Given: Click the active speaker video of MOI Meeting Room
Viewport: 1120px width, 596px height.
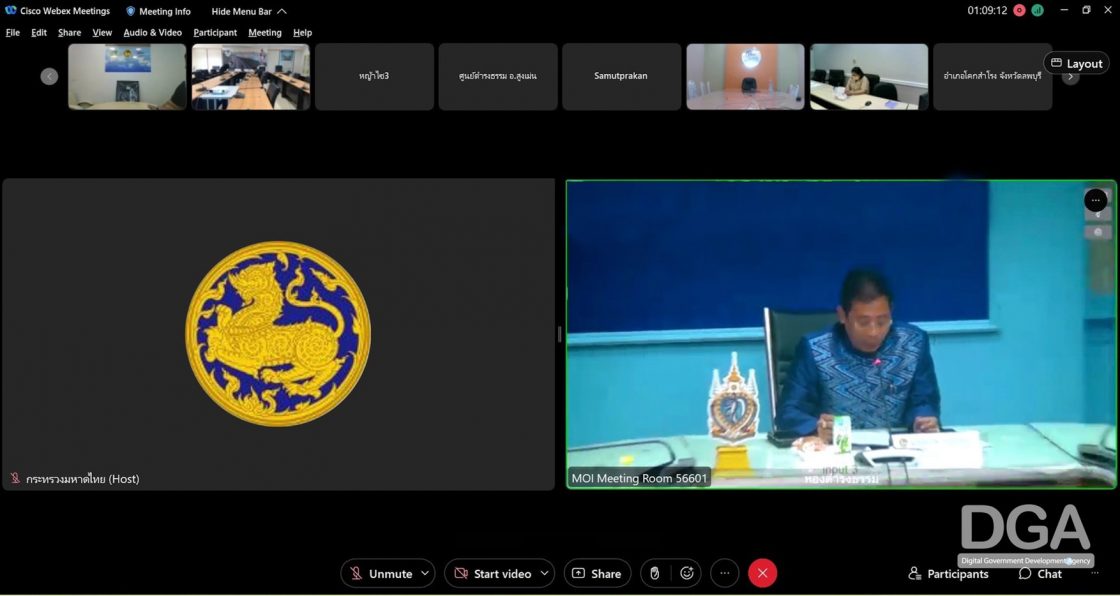Looking at the screenshot, I should click(841, 334).
